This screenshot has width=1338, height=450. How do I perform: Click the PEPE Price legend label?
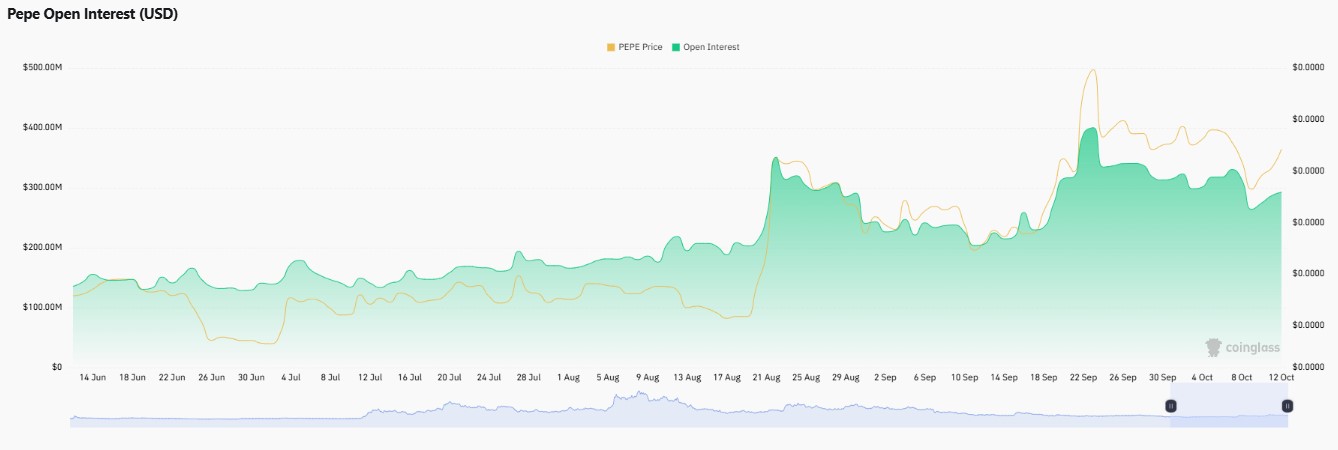click(x=641, y=47)
